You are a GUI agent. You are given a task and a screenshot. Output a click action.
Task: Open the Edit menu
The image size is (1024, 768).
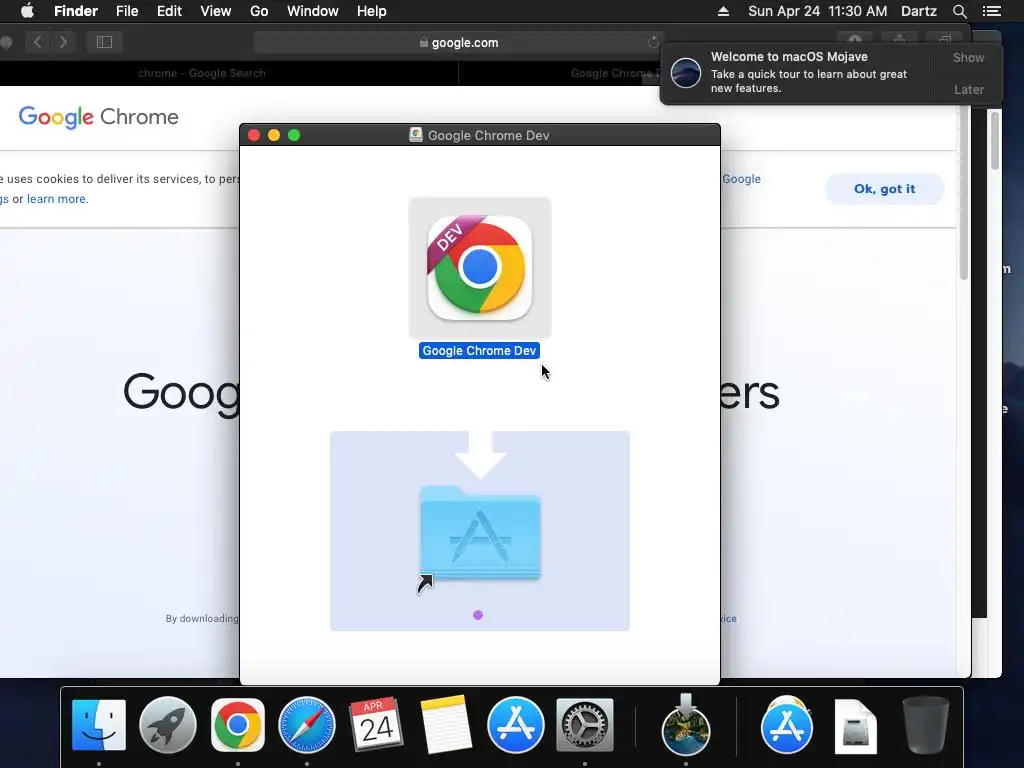pos(169,11)
